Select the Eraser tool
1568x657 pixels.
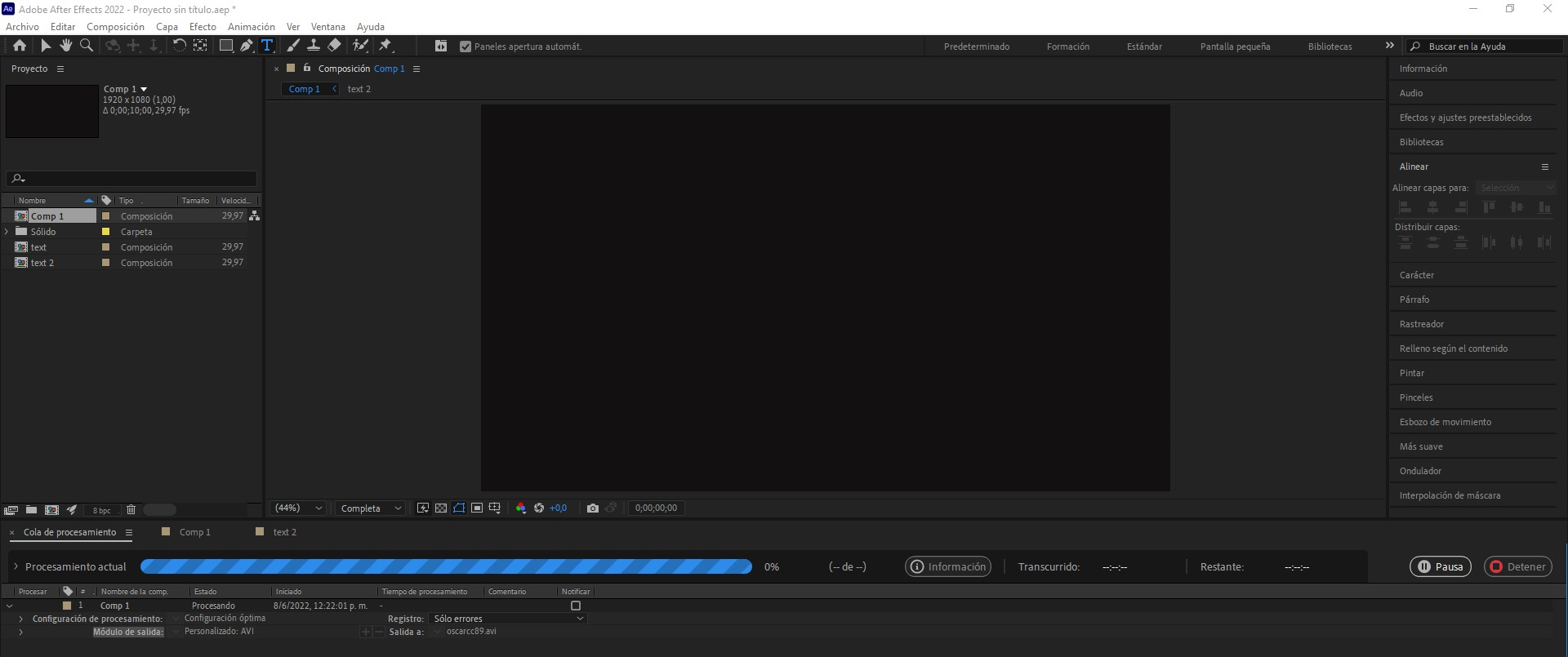click(335, 46)
